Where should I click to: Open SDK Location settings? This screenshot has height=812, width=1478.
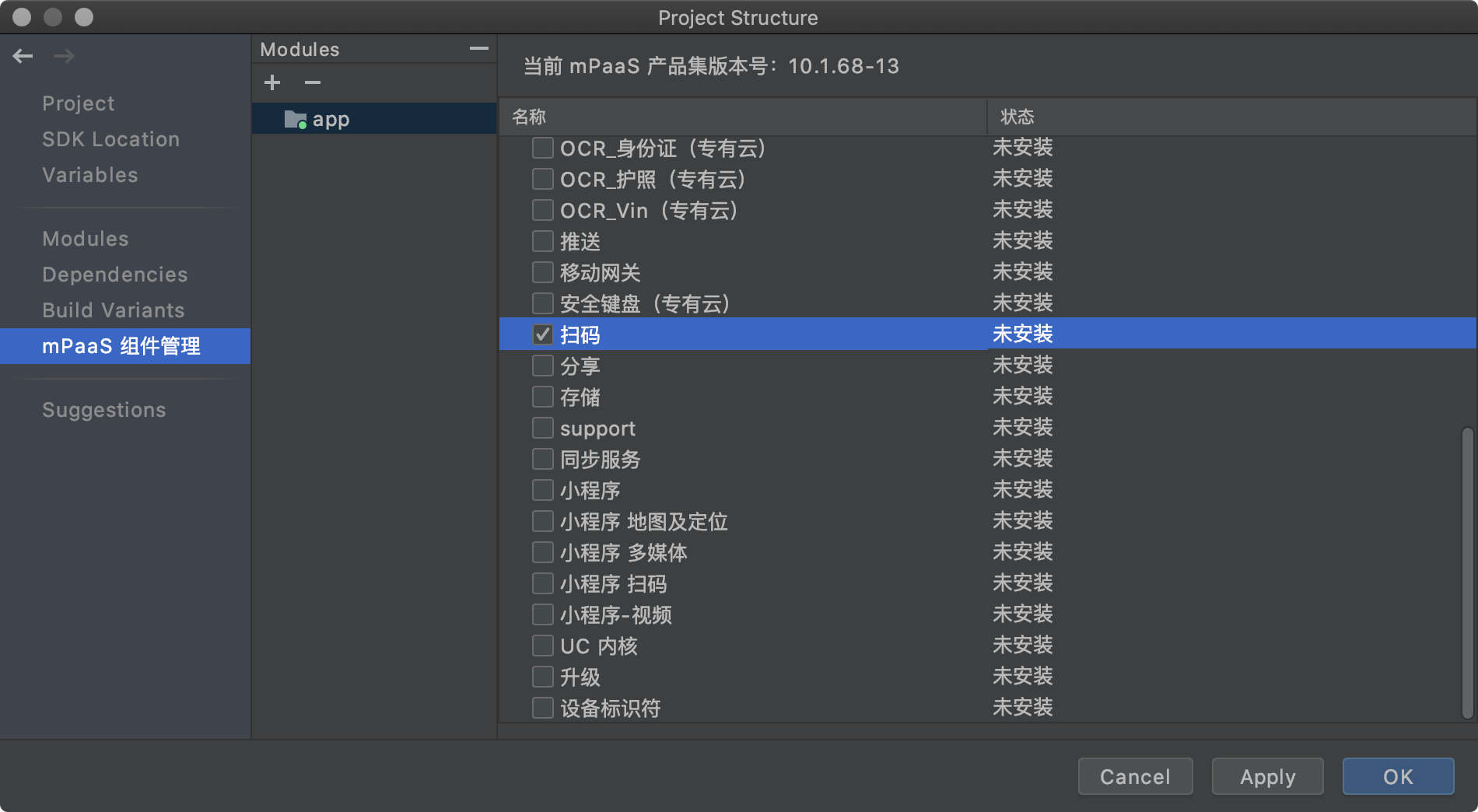click(110, 139)
